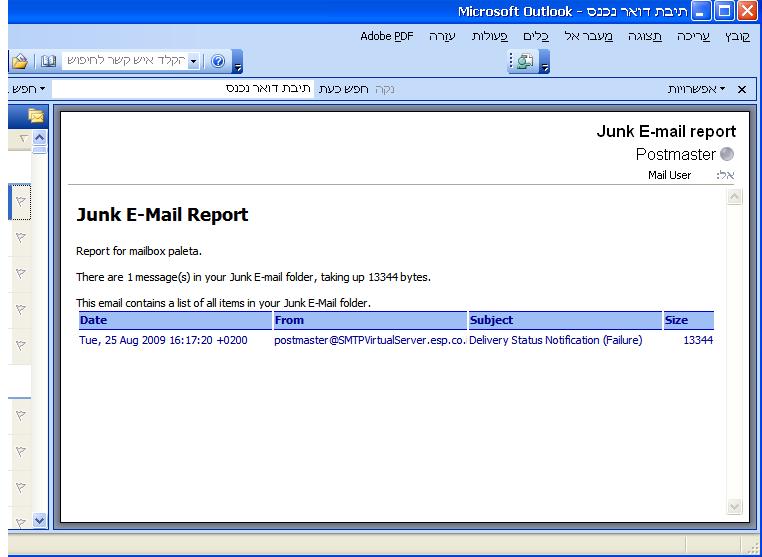This screenshot has height=557, width=762.
Task: Click message list scroll up arrow
Action: tap(39, 138)
